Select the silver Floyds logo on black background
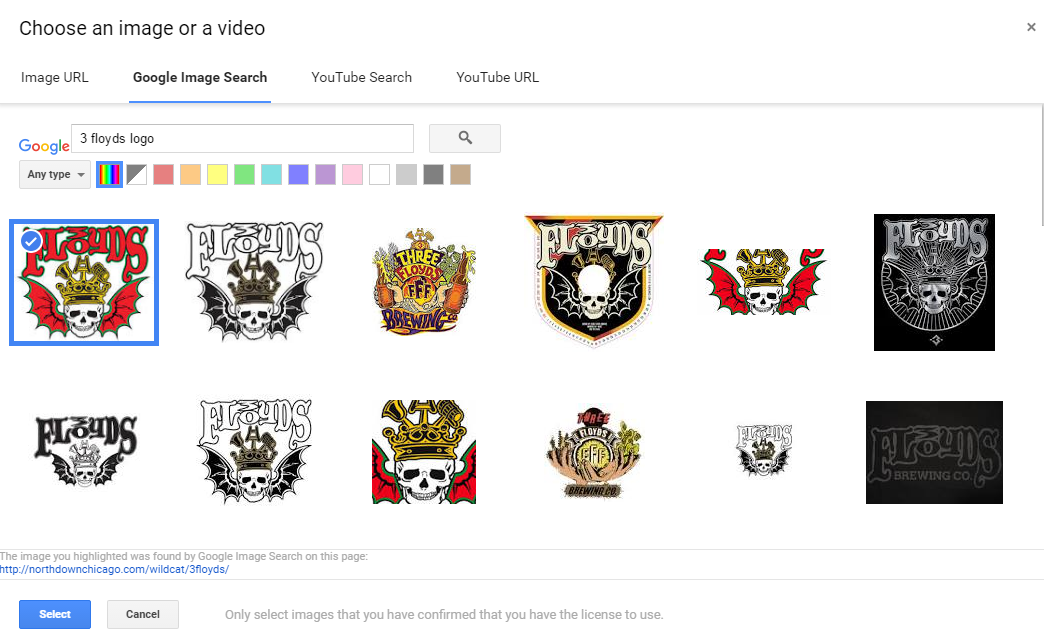Viewport: 1044px width, 643px height. [x=934, y=282]
